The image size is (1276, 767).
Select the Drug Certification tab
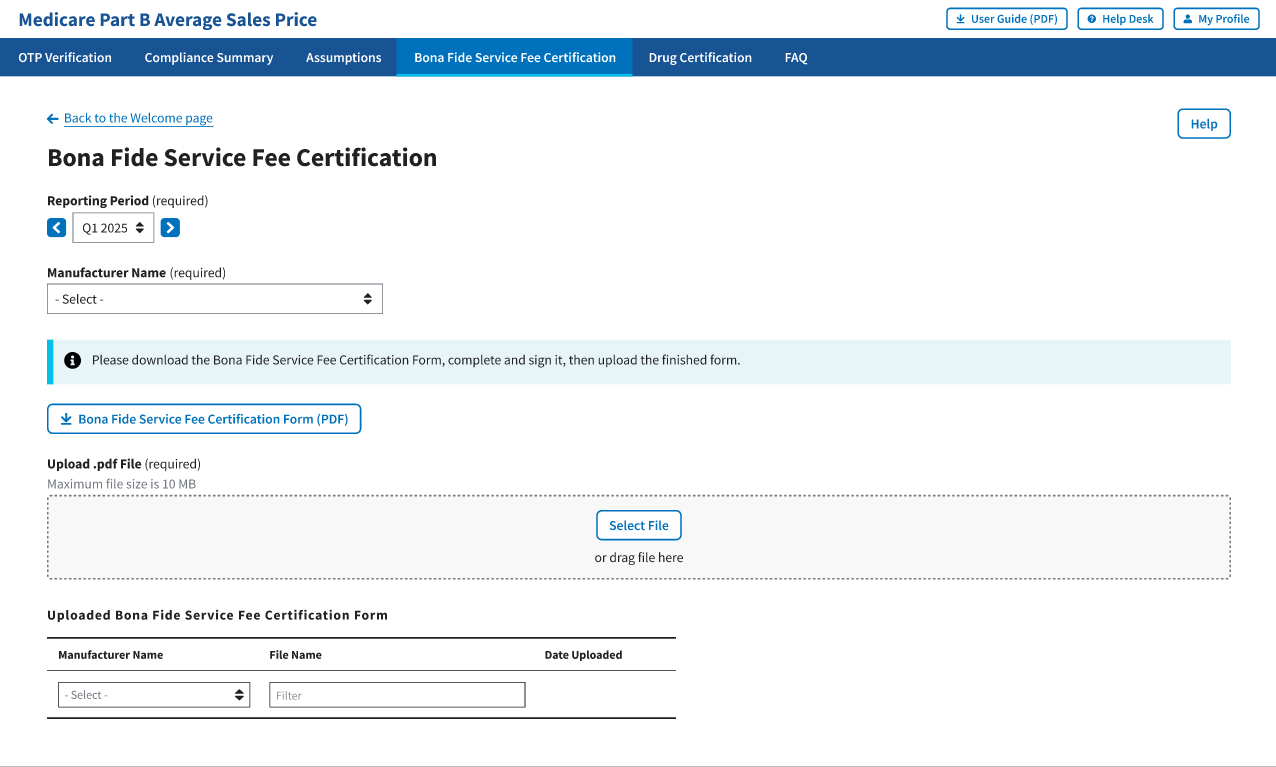point(700,58)
